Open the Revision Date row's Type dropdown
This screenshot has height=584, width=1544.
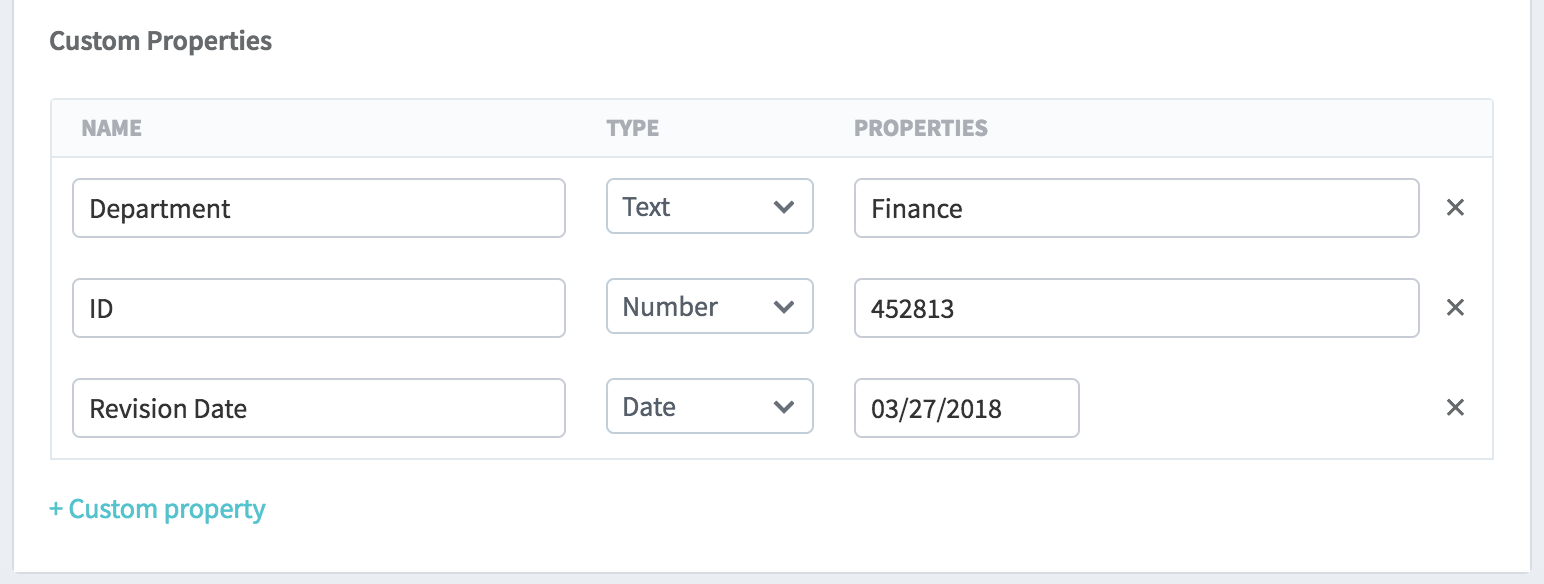pos(709,408)
